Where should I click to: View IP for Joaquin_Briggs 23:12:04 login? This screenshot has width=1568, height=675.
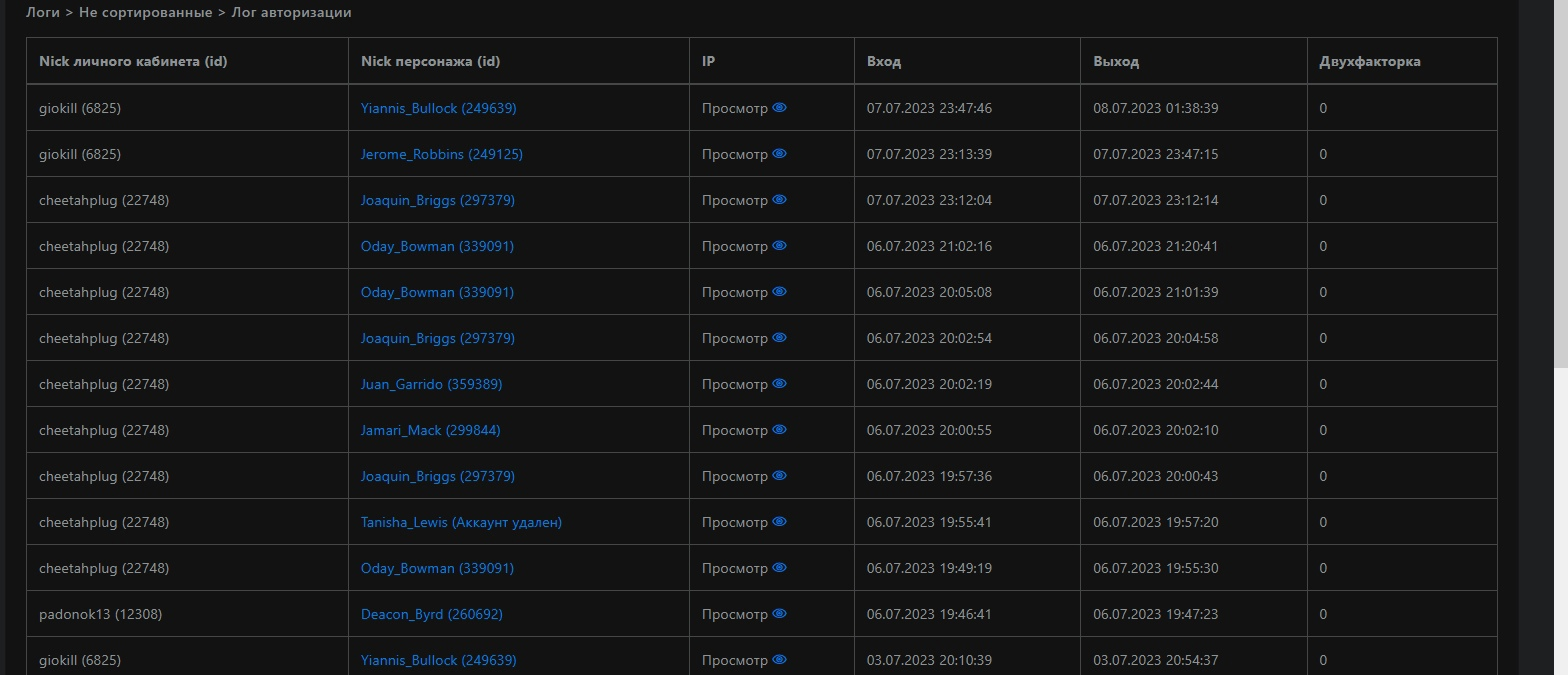(x=780, y=200)
